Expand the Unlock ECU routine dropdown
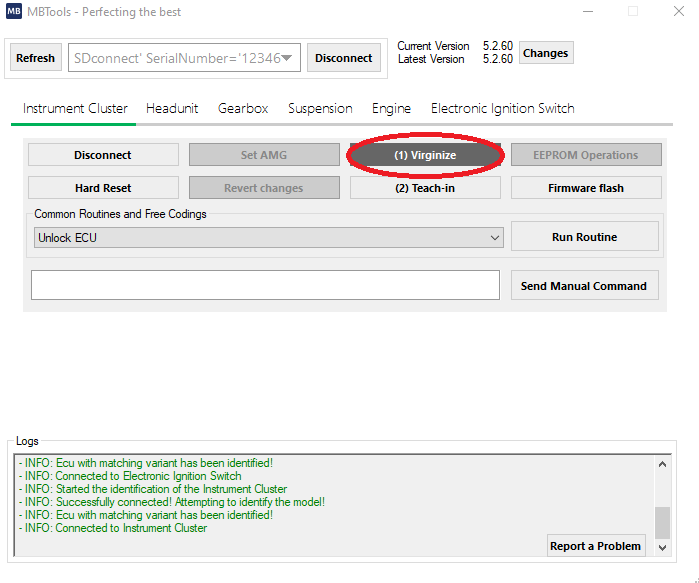Viewport: 699px width, 583px height. pyautogui.click(x=496, y=238)
